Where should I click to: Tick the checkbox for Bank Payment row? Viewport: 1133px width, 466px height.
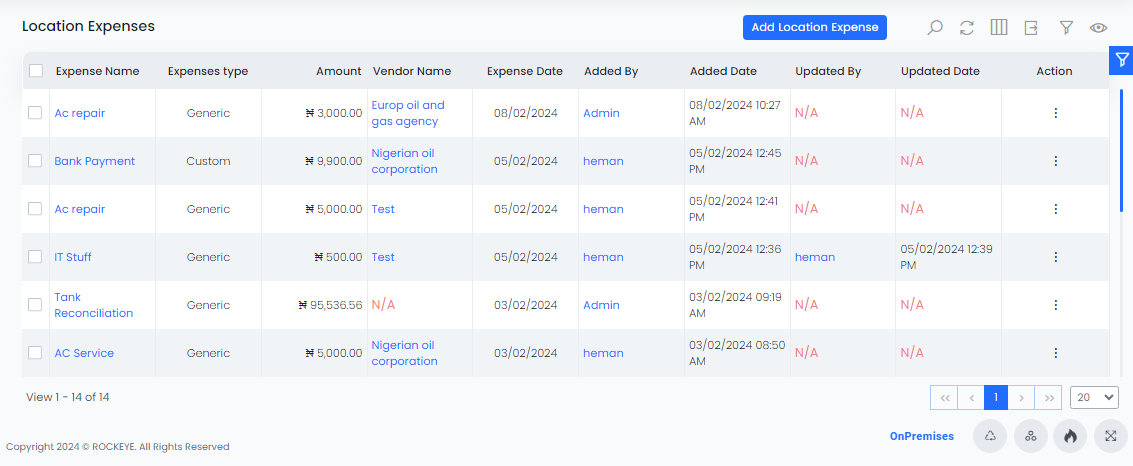pos(35,160)
